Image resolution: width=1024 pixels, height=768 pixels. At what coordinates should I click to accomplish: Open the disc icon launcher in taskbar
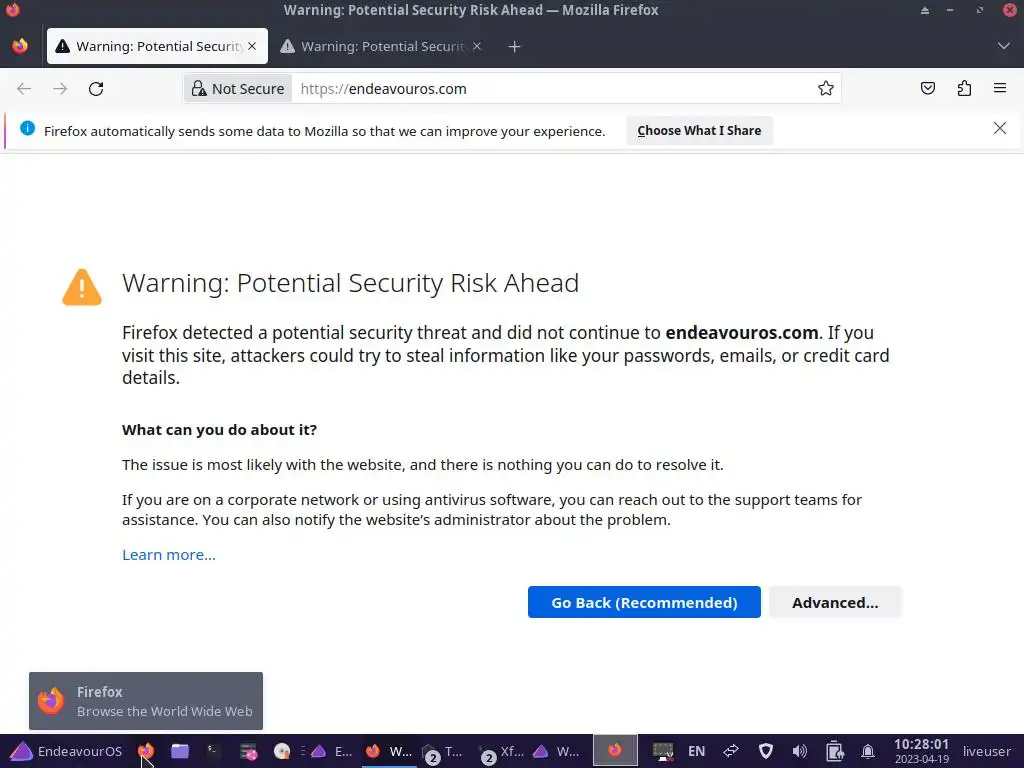tap(282, 752)
